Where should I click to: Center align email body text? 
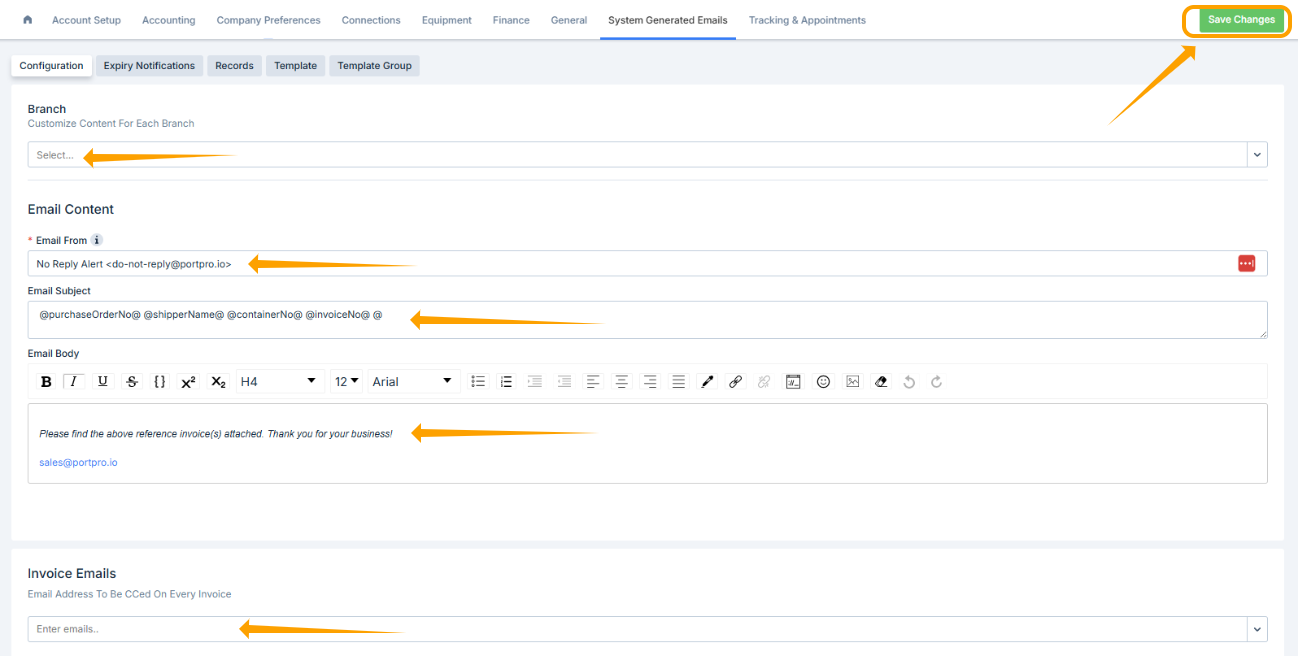(x=622, y=382)
